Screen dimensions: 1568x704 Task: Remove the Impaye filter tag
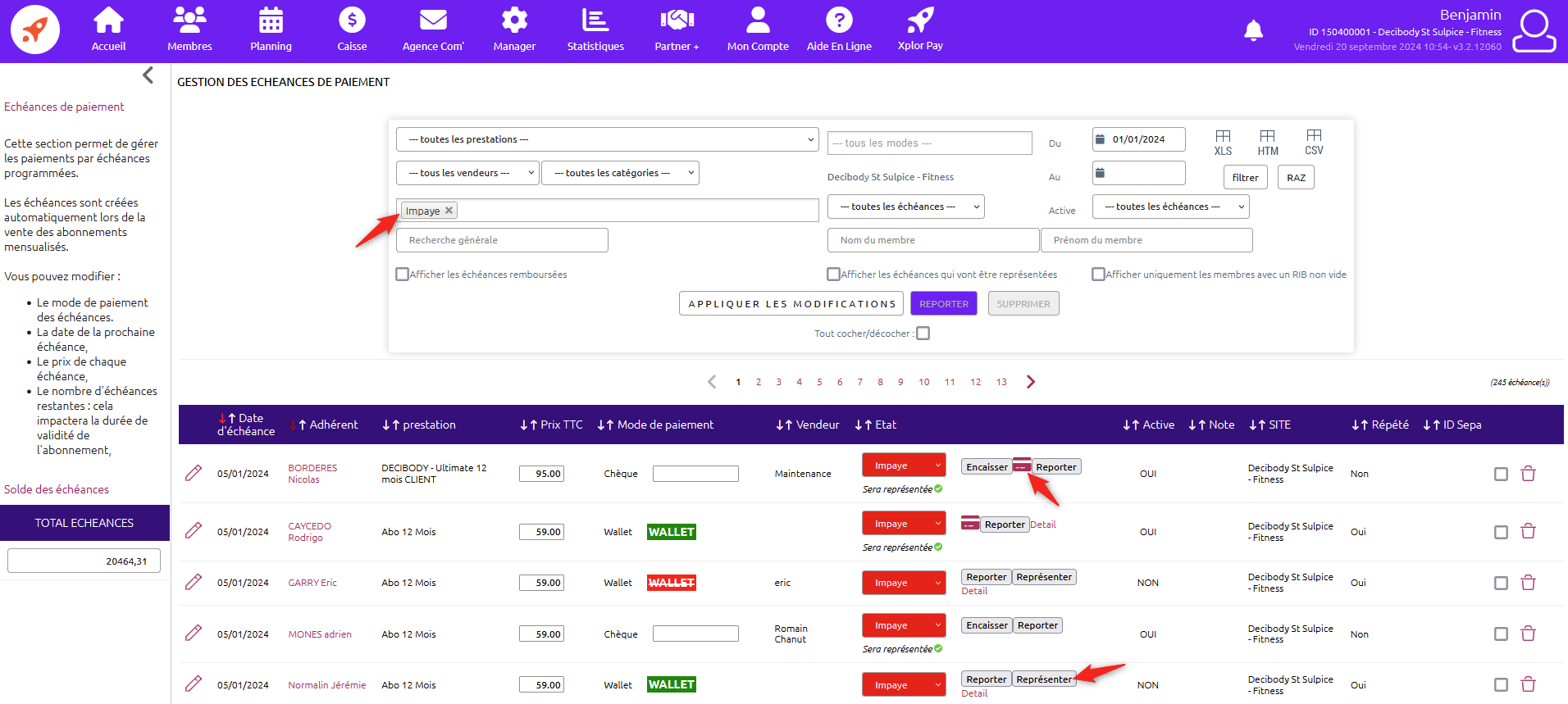coord(449,211)
